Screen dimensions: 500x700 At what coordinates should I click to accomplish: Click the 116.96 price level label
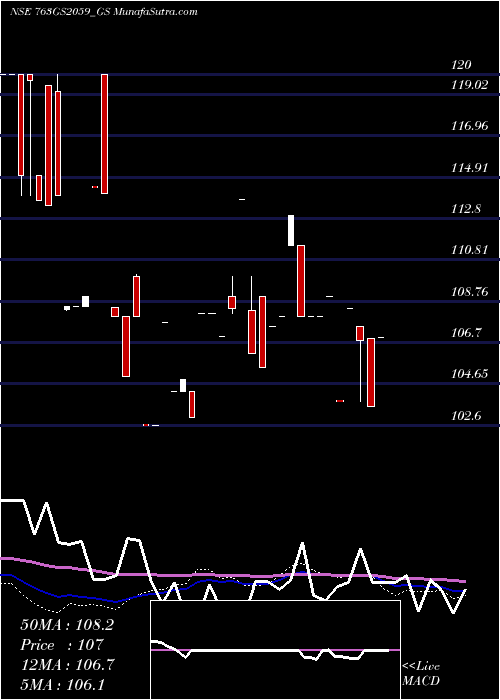[x=470, y=126]
